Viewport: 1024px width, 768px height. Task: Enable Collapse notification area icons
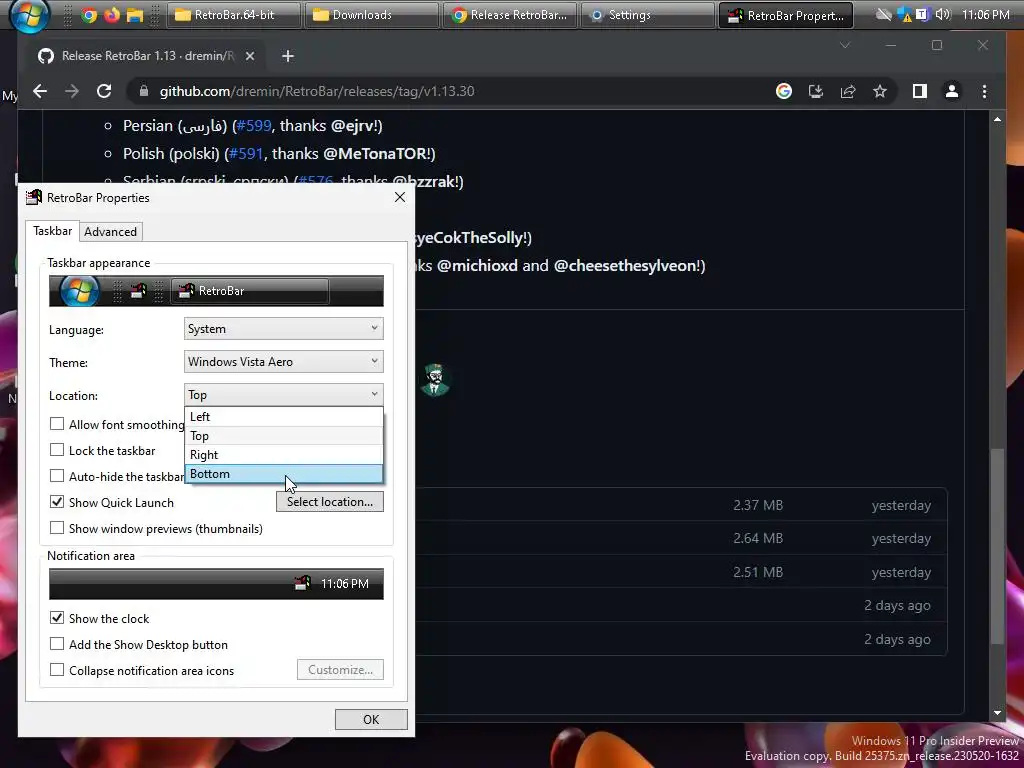coord(57,670)
